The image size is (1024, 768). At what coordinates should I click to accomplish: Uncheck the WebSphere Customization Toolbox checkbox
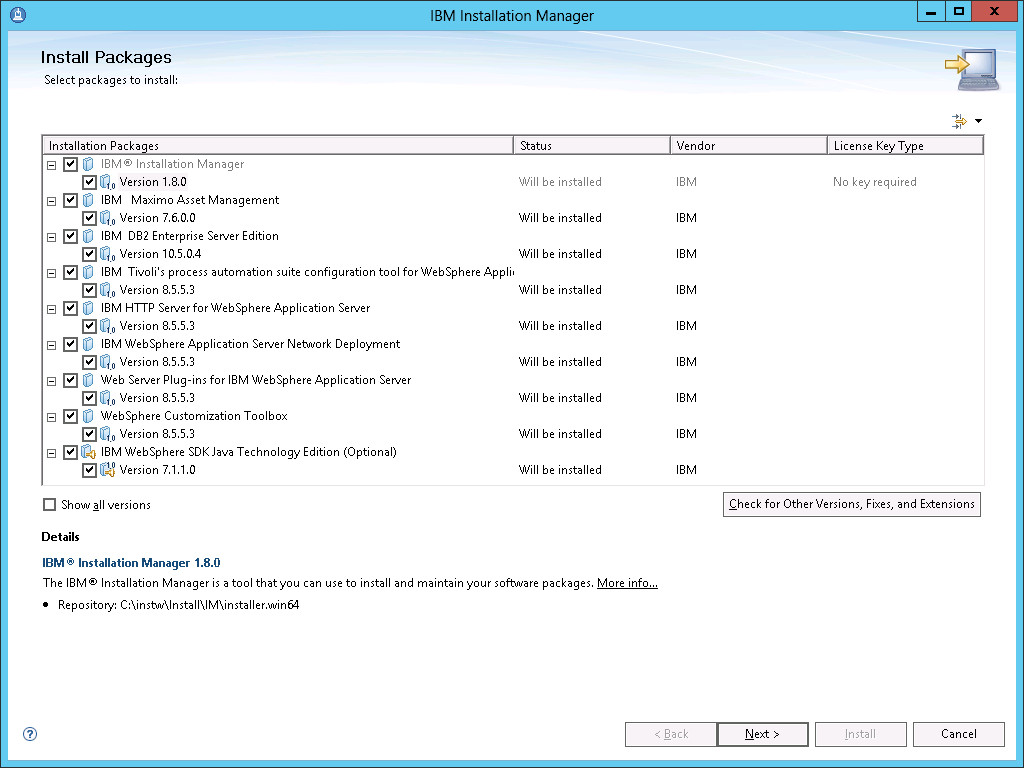coord(71,416)
